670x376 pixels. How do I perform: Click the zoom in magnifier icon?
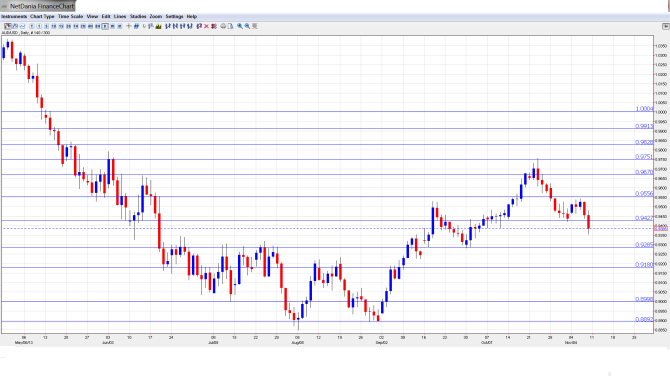point(240,26)
